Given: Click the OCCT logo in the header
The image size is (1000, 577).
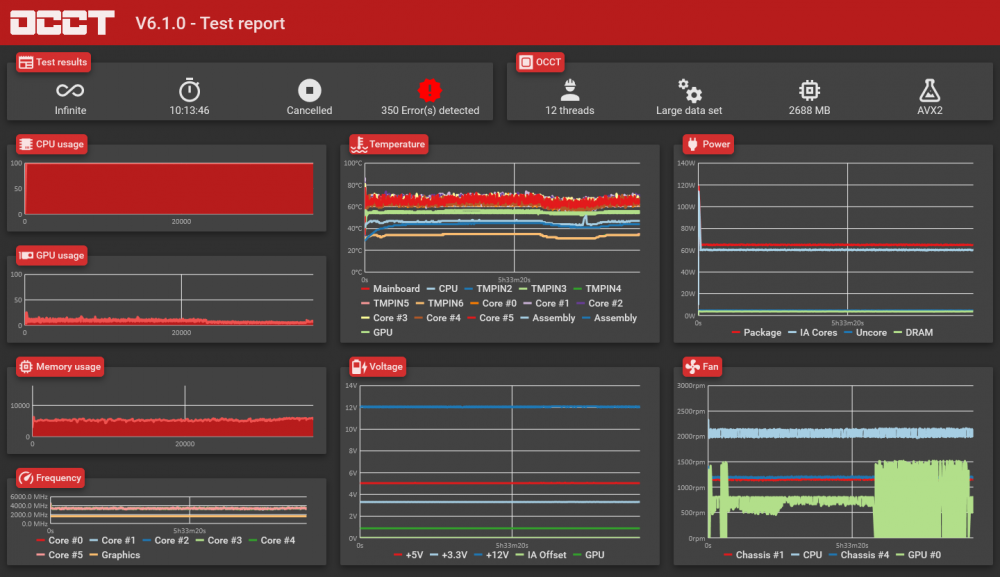Looking at the screenshot, I should point(62,23).
